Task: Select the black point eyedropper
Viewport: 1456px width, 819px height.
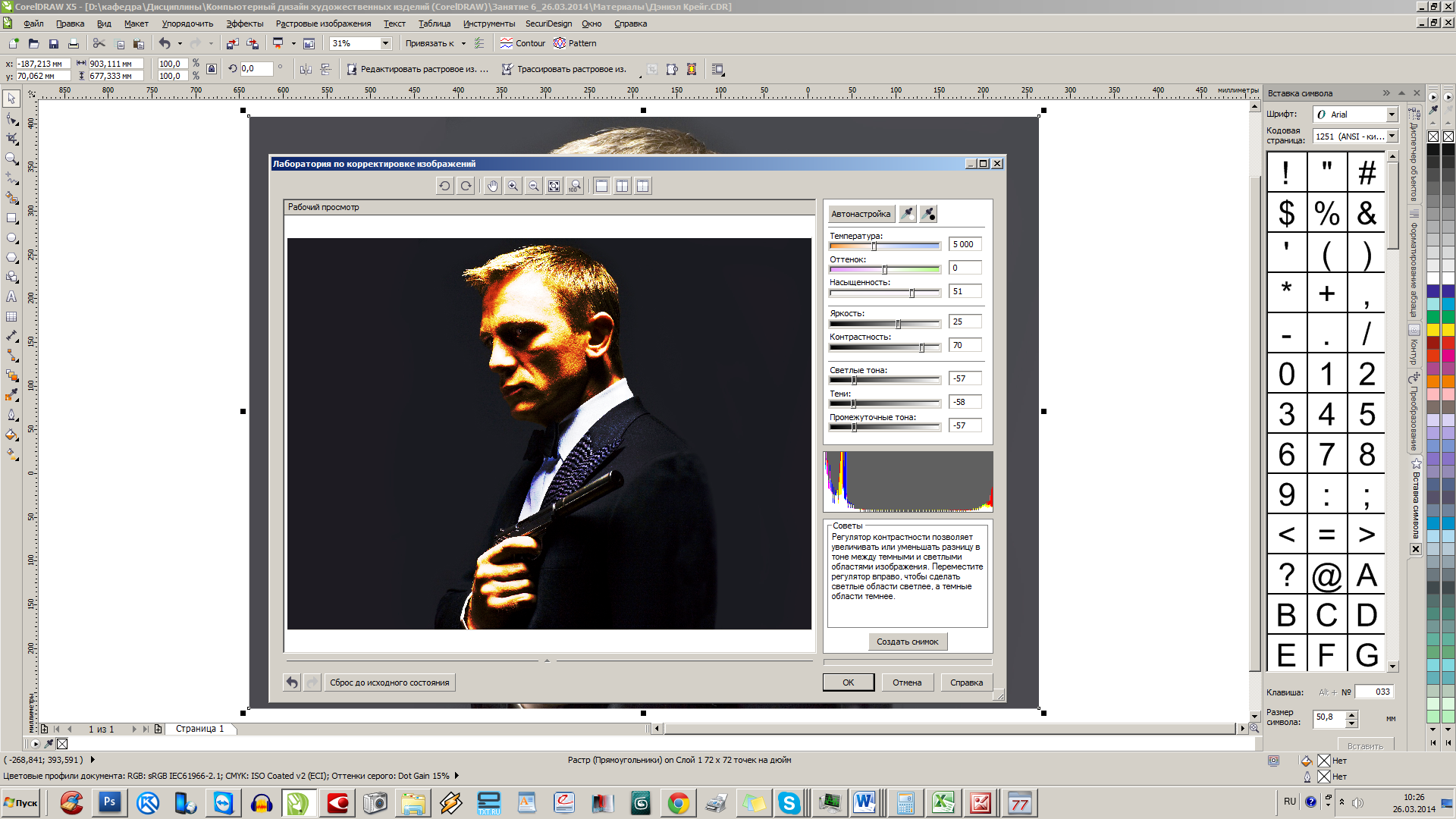Action: [928, 214]
